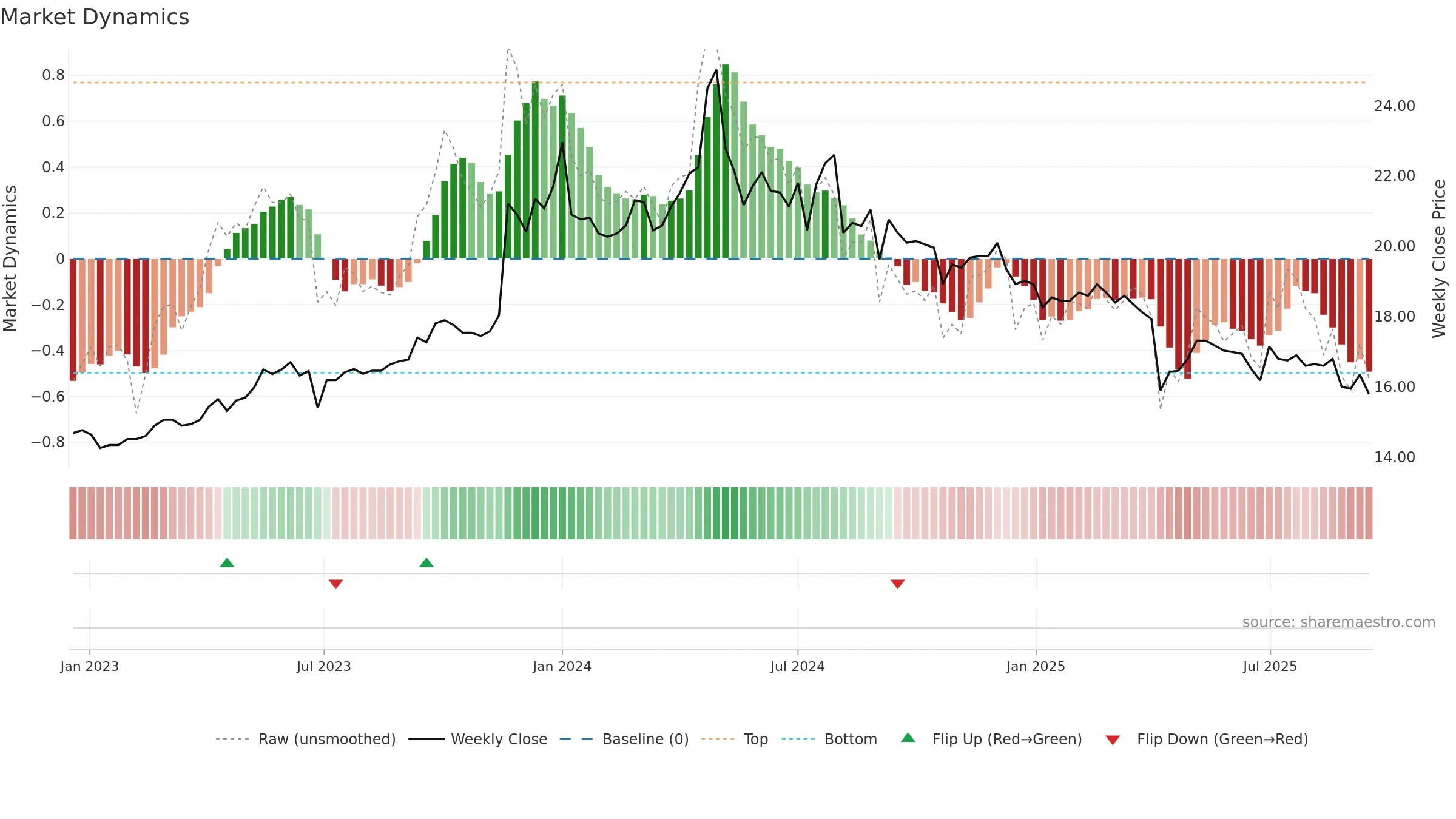Toggle the Flip Up (Red→Green) legend entry
The image size is (1456, 819).
coord(992,739)
